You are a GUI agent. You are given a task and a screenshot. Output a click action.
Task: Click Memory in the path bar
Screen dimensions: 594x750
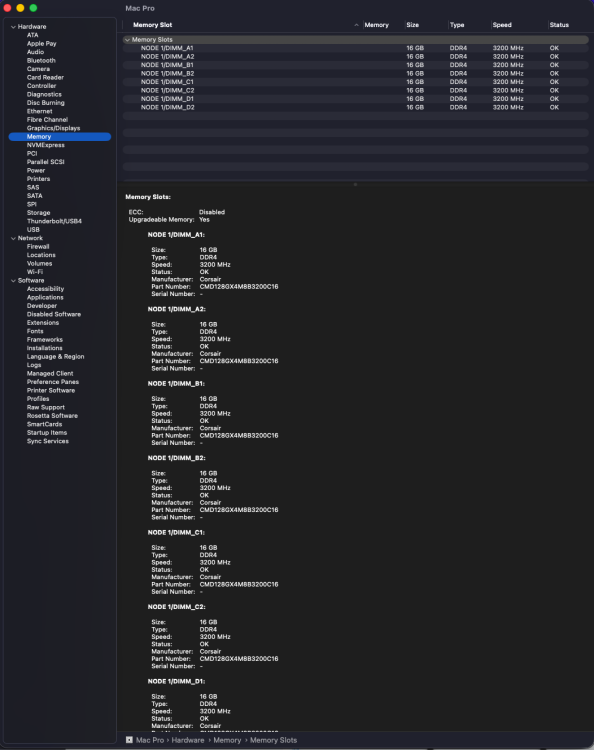227,740
